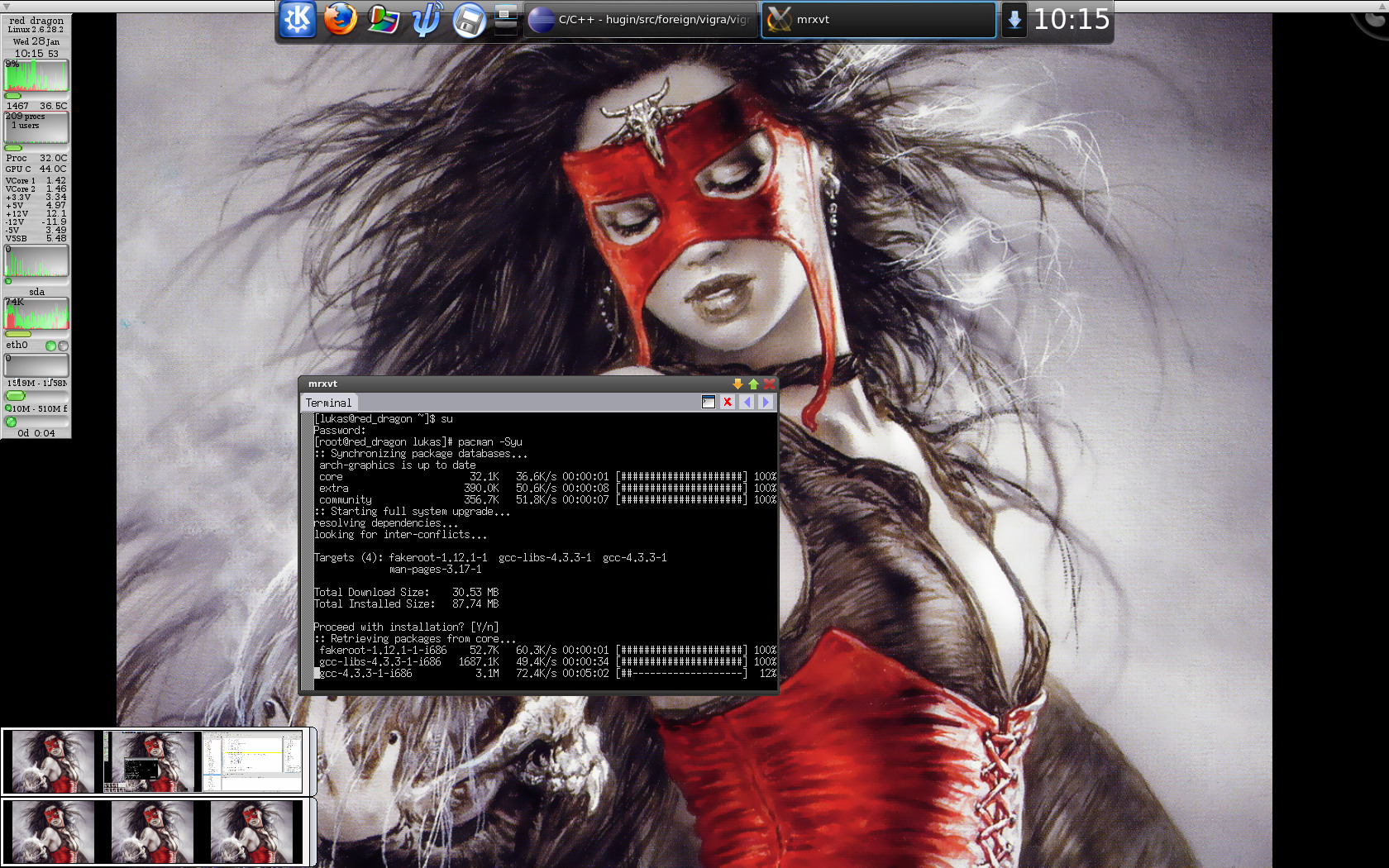Click the '+12V 12.1' voltage row
1389x868 pixels.
point(36,213)
